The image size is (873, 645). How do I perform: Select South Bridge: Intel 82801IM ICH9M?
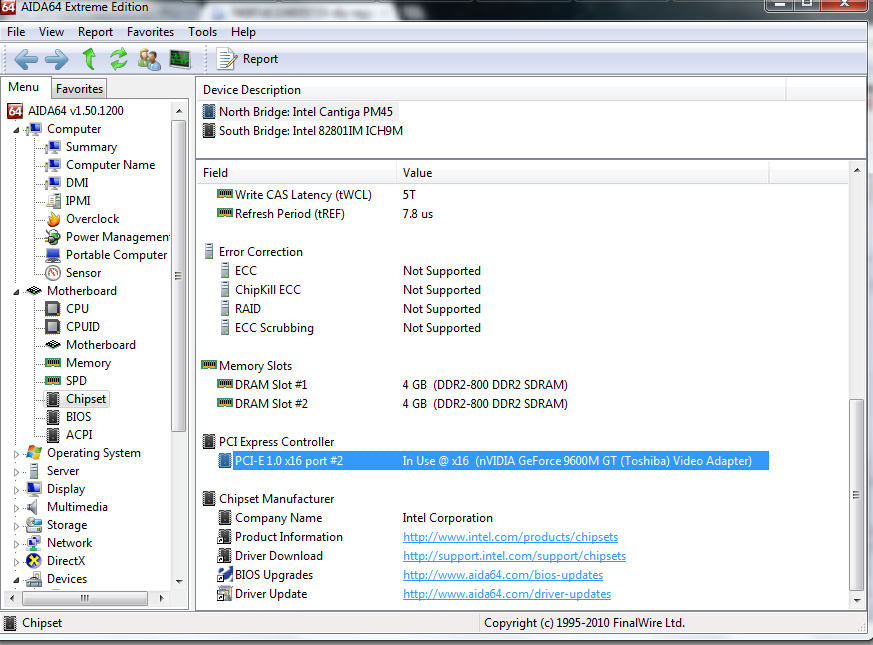[x=311, y=131]
